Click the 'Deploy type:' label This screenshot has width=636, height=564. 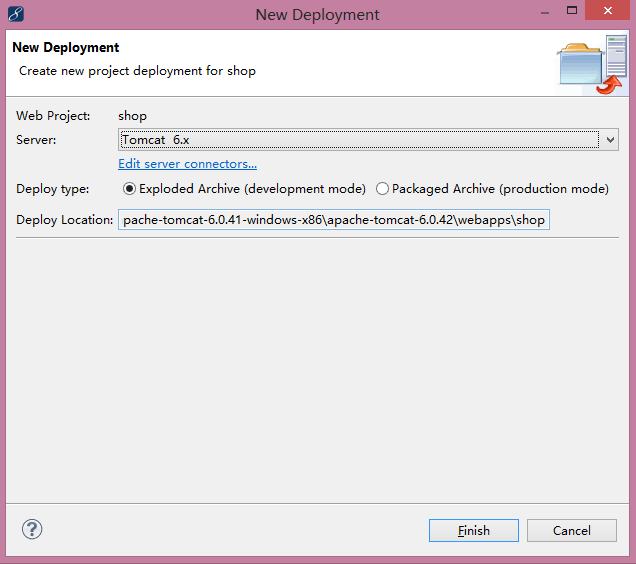53,189
